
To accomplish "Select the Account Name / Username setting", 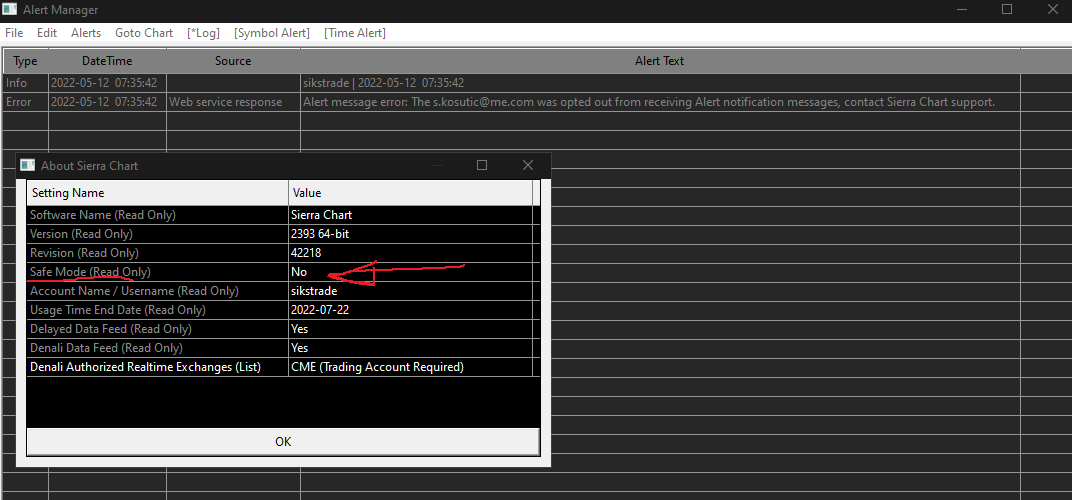I will pos(157,291).
